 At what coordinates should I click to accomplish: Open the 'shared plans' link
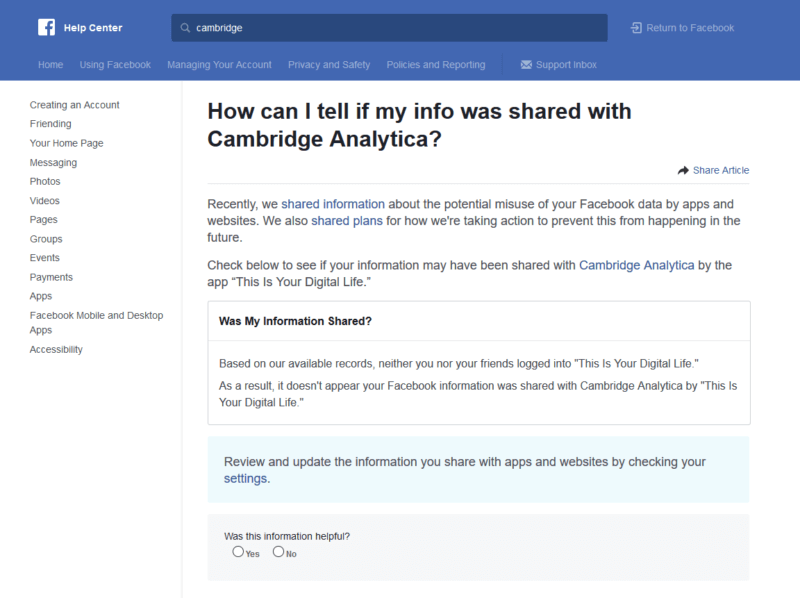347,221
